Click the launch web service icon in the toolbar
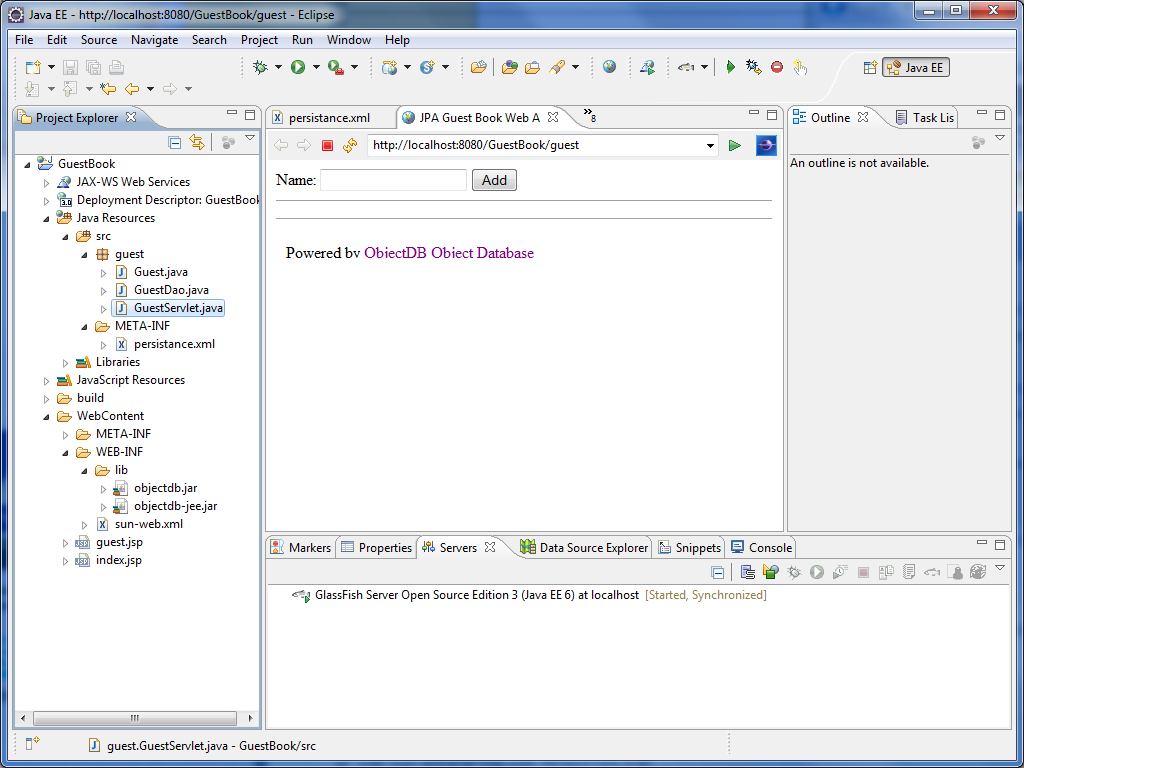Viewport: 1152px width, 768px height. [647, 68]
